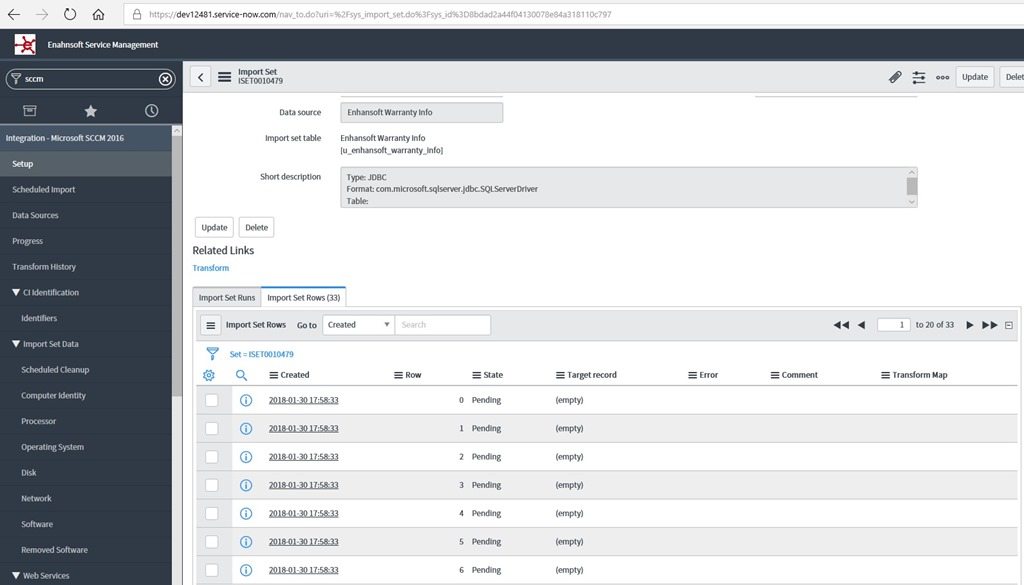Personalize list columns with gear icon
The width and height of the screenshot is (1024, 585).
tap(209, 375)
